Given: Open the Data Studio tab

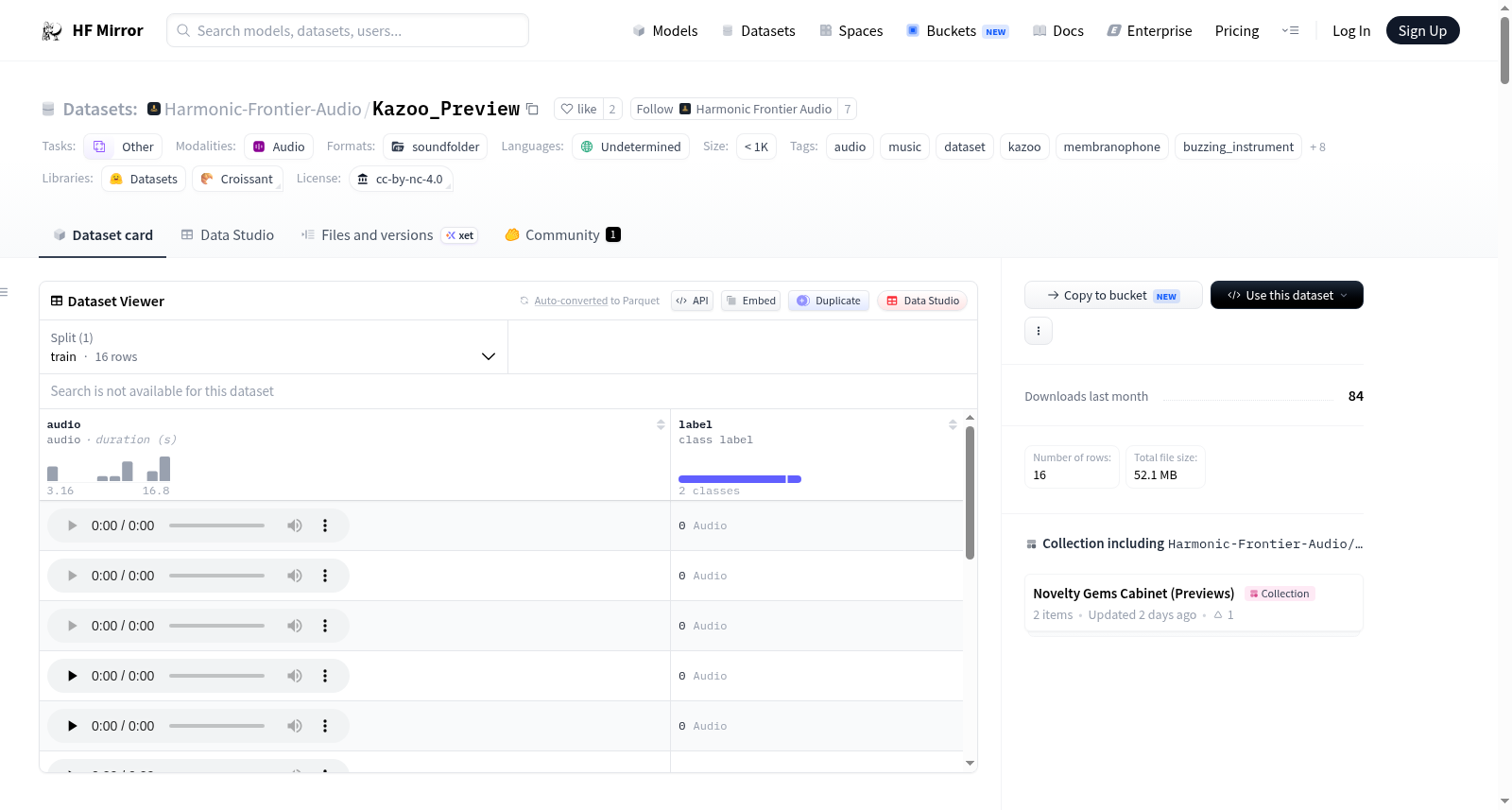Looking at the screenshot, I should [x=228, y=235].
